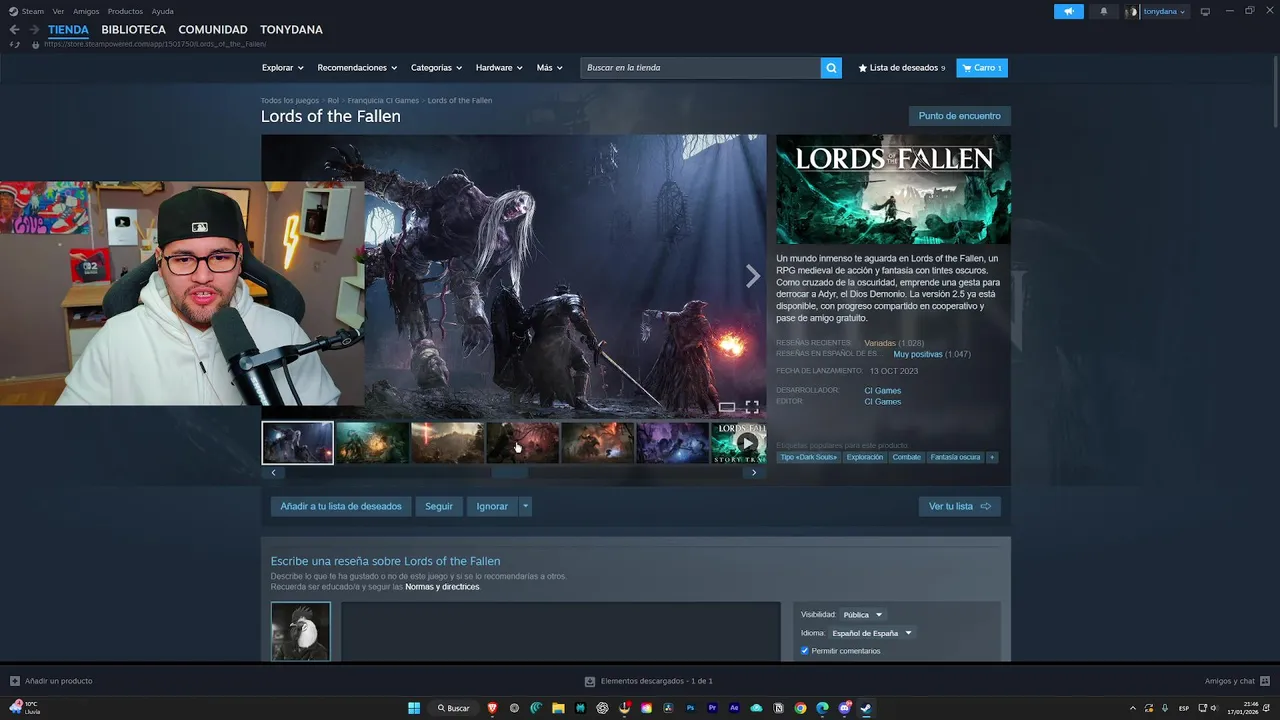The image size is (1280, 720).
Task: Toggle Permitir comentarios checkbox
Action: (804, 651)
